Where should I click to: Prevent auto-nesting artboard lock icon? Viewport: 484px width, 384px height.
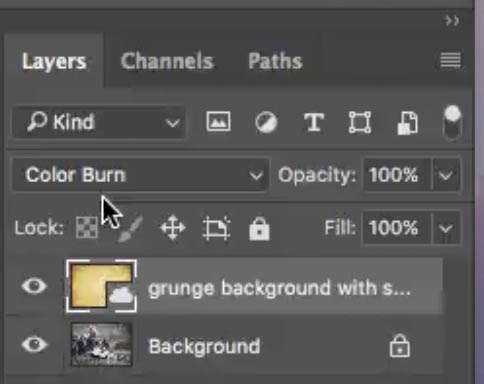[x=216, y=228]
